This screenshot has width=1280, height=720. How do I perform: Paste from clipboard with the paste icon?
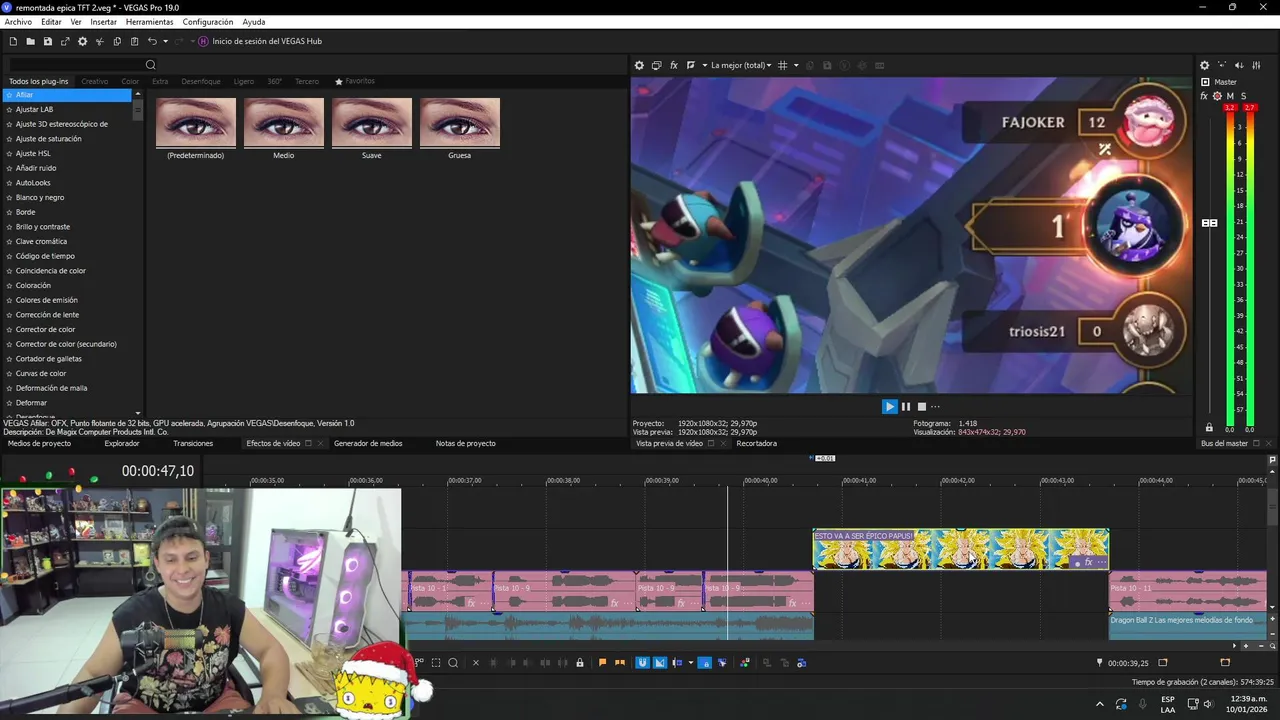click(134, 41)
